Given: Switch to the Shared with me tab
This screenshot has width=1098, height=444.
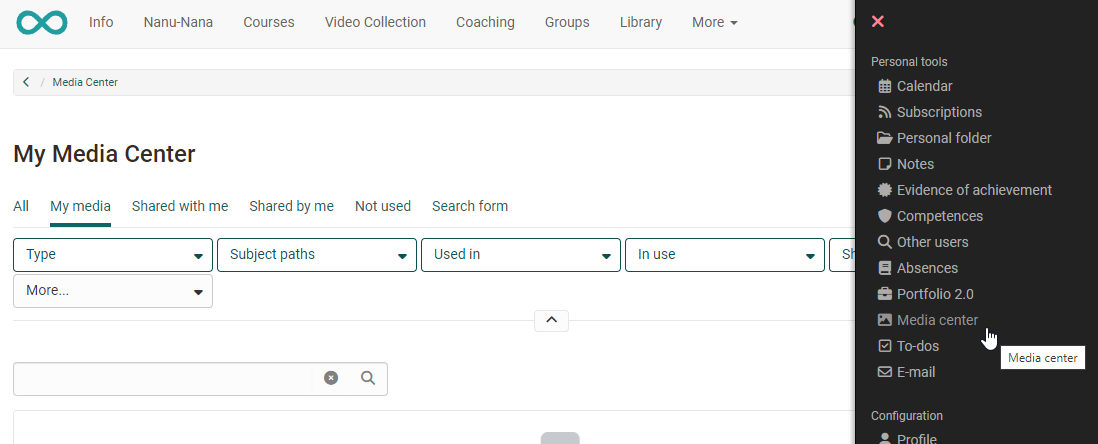Looking at the screenshot, I should click(180, 206).
